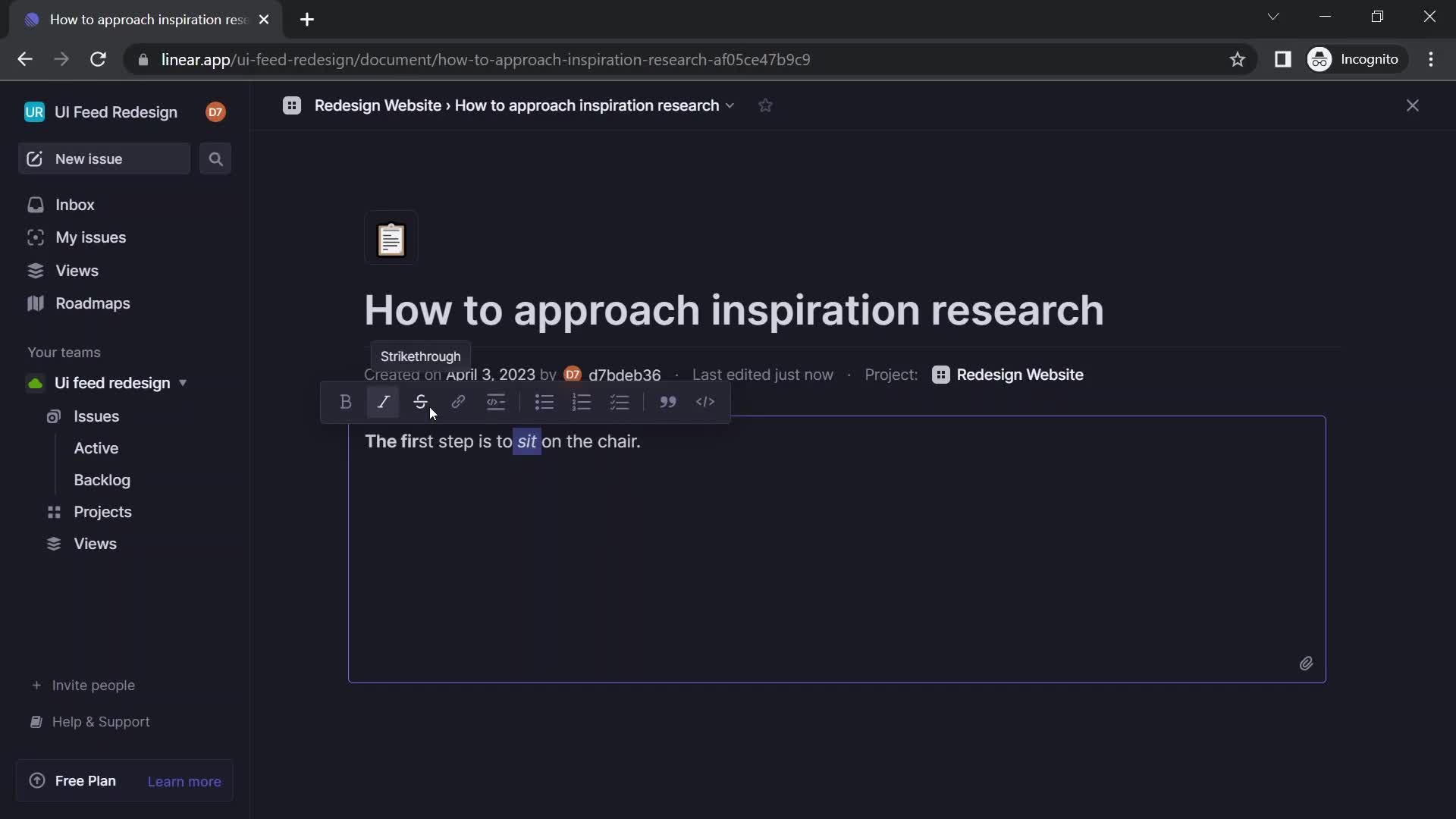Select the URL address bar
The height and width of the screenshot is (819, 1456).
(485, 59)
